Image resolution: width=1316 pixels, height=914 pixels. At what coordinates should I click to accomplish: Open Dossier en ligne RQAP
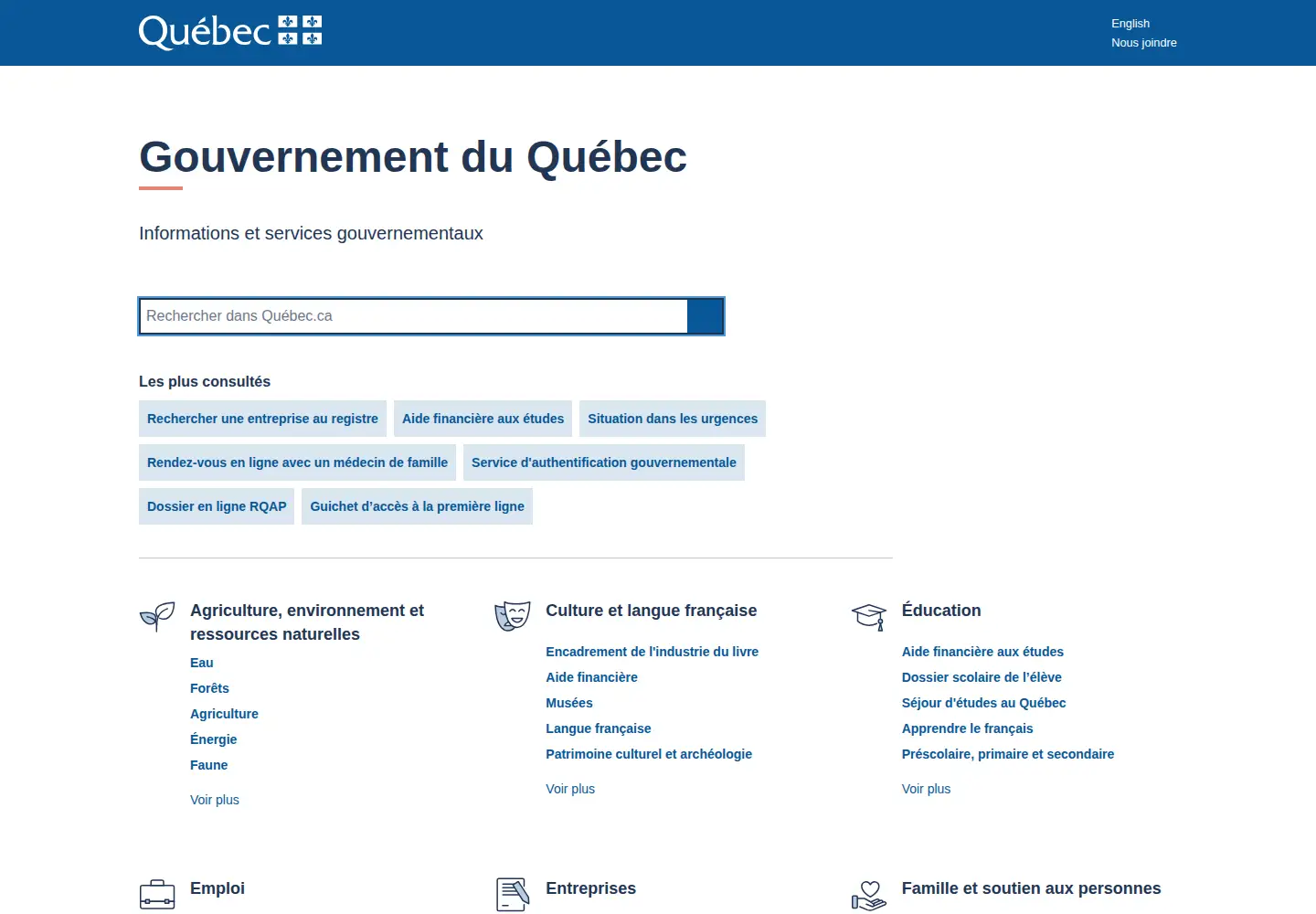pyautogui.click(x=217, y=506)
